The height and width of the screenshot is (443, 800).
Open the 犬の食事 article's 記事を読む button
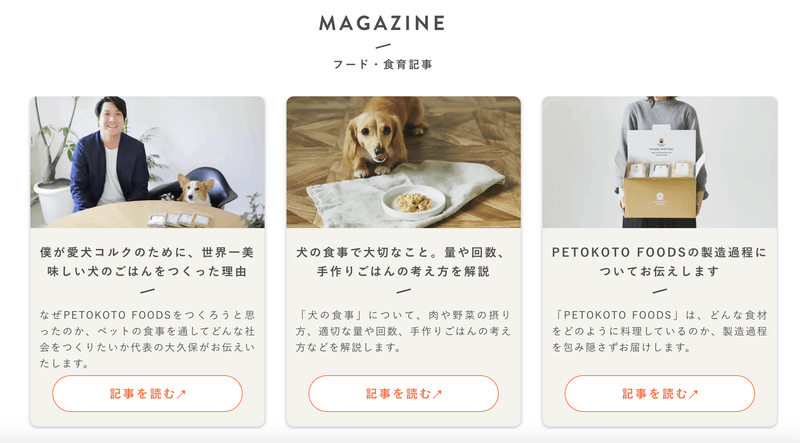point(404,393)
